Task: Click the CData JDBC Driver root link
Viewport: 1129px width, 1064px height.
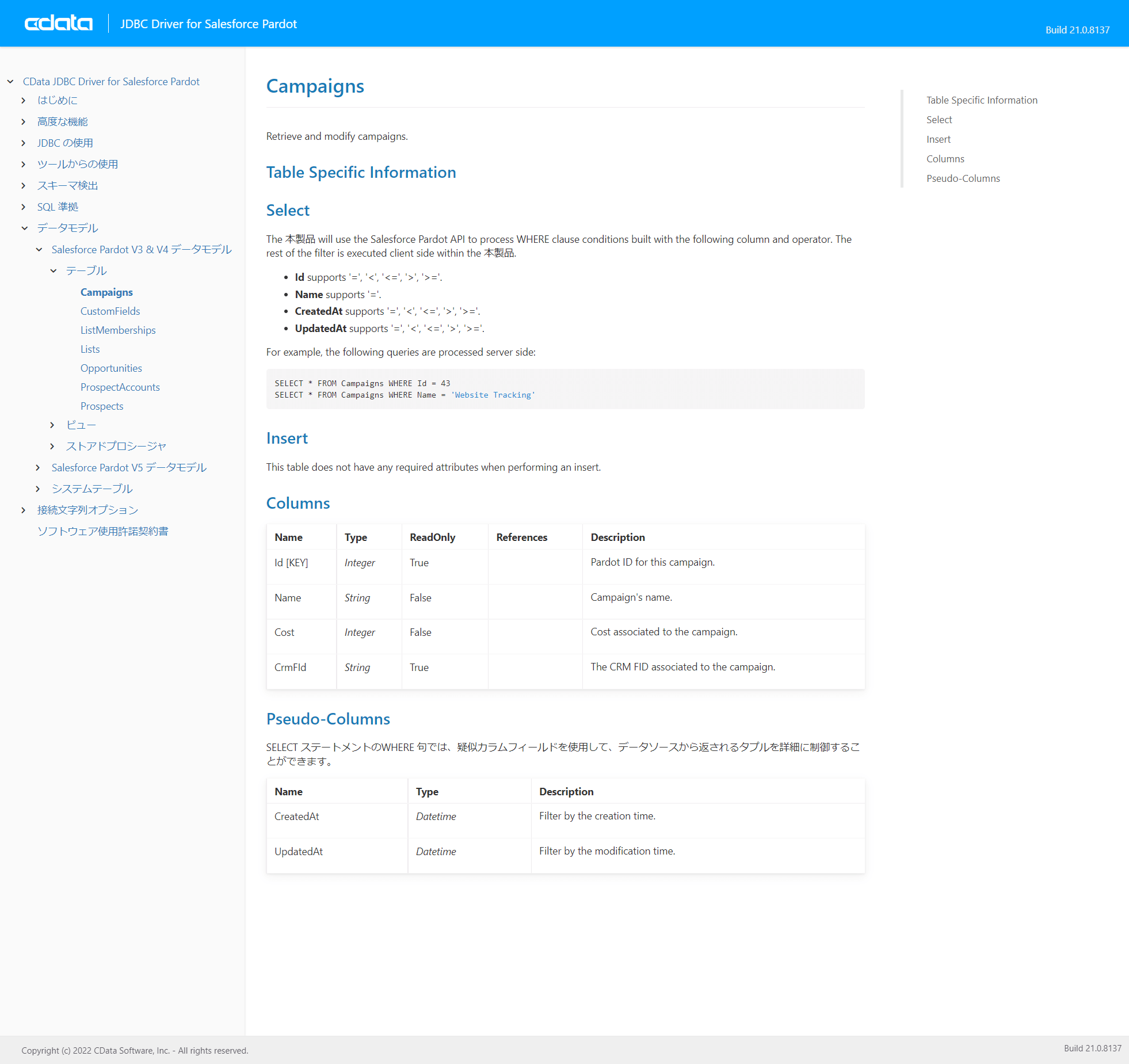Action: 111,82
